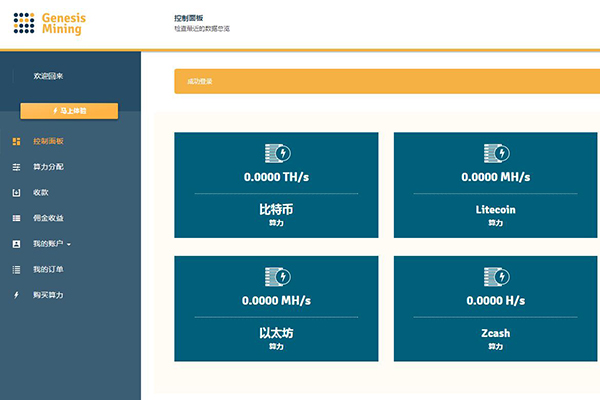600x400 pixels.
Task: Click the 算力分配 sliders icon
Action: pos(16,167)
